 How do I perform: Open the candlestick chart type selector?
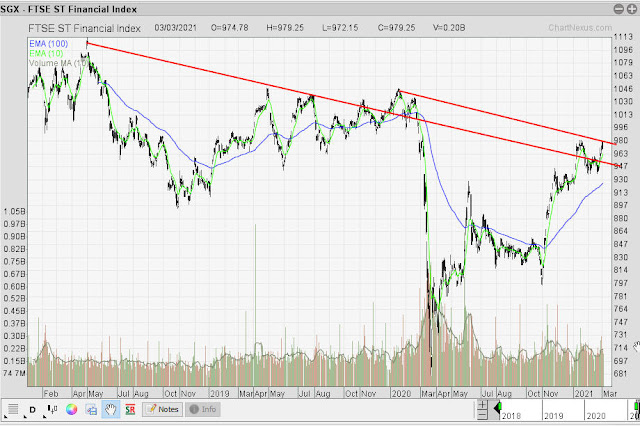tap(53, 409)
